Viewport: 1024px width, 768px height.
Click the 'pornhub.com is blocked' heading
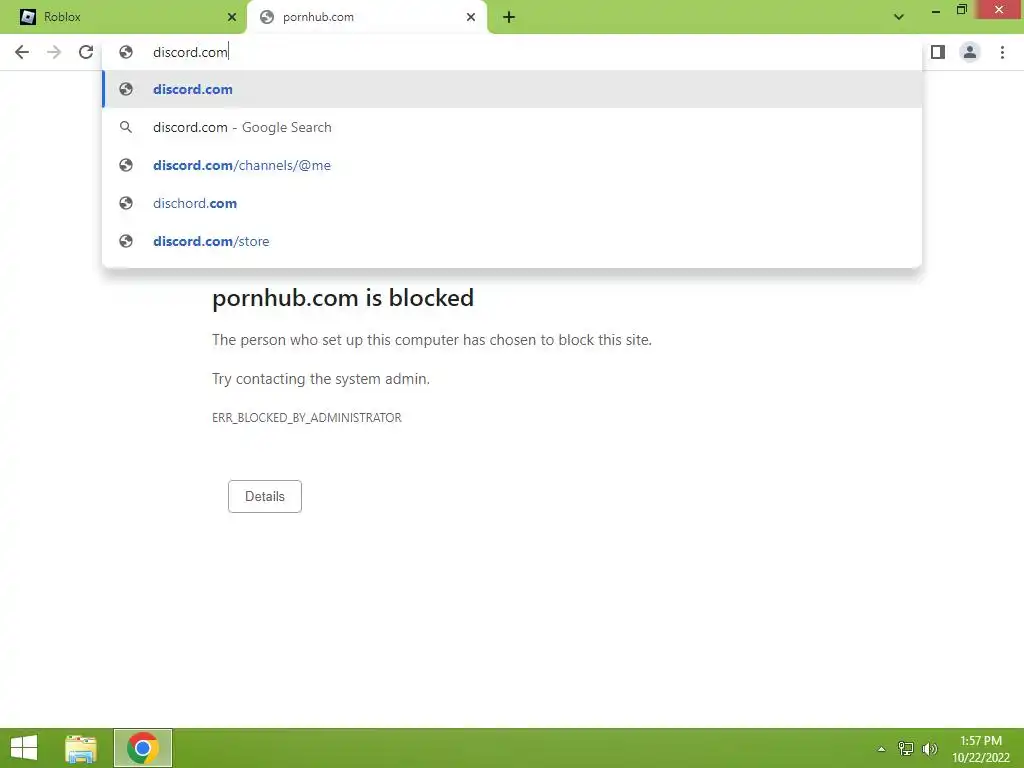343,298
